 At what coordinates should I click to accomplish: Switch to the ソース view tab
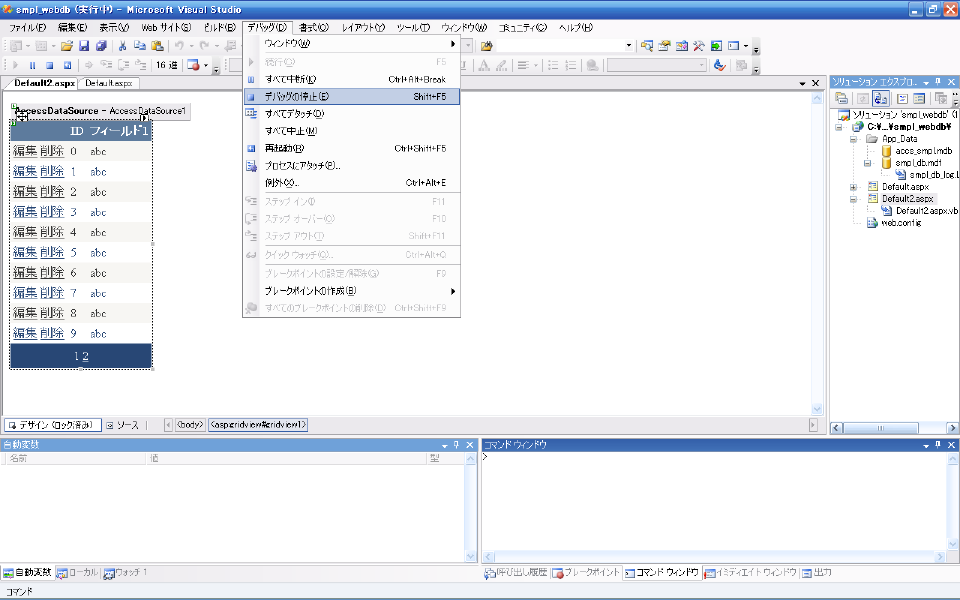click(x=123, y=425)
